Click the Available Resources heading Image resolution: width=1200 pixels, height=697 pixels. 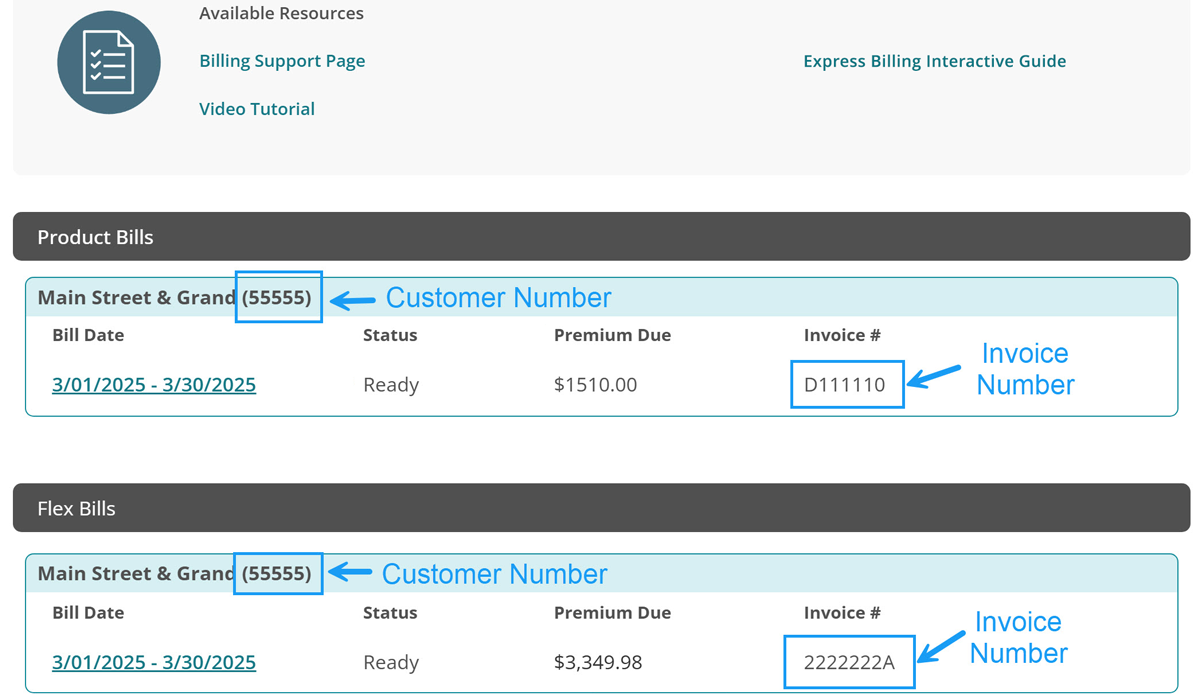tap(281, 14)
